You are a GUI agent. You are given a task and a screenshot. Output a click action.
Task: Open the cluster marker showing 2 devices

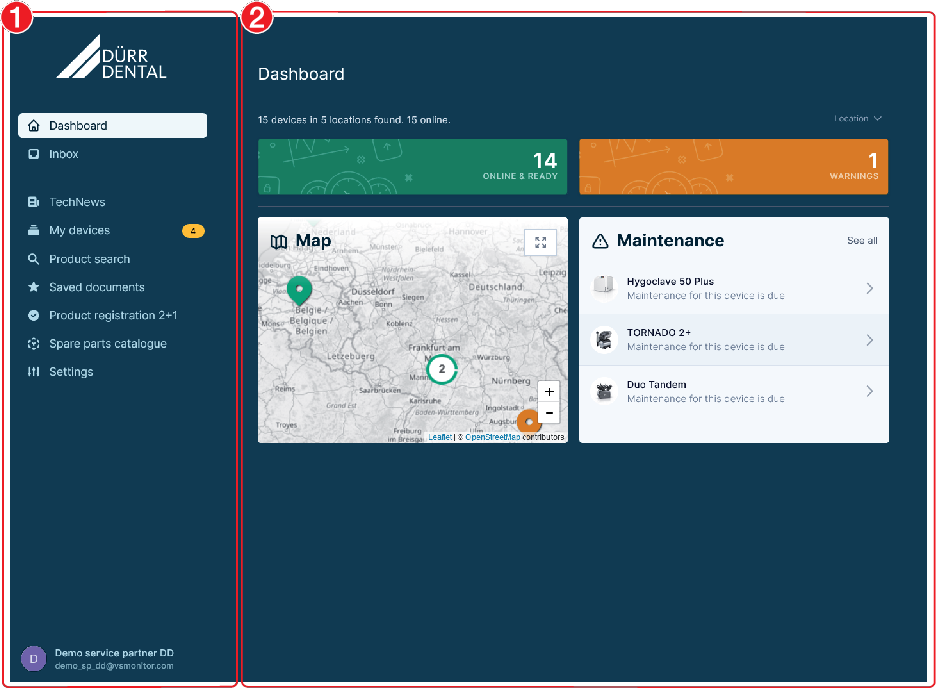441,369
